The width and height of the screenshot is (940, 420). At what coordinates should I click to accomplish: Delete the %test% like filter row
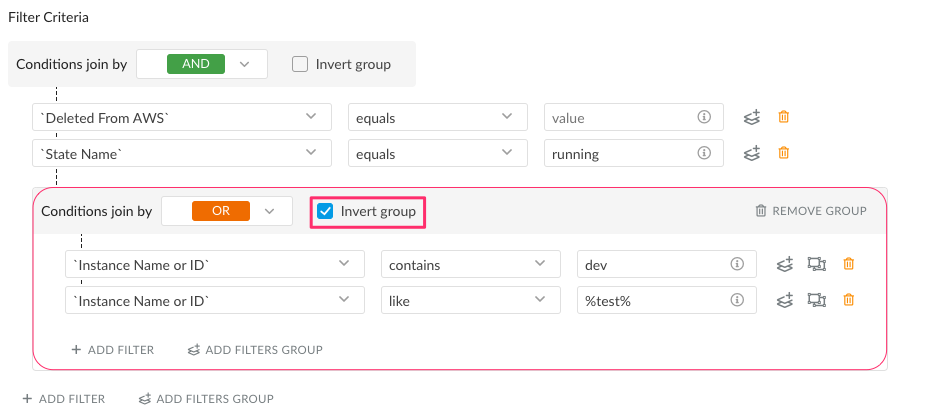pyautogui.click(x=848, y=300)
